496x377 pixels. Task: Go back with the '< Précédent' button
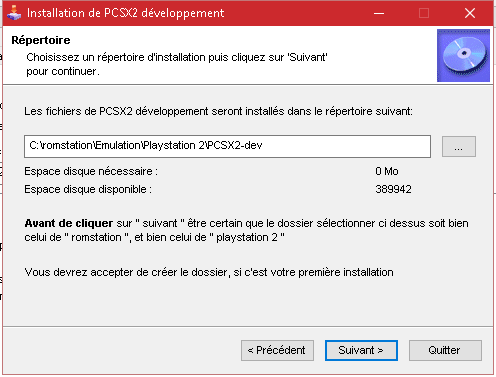click(277, 350)
